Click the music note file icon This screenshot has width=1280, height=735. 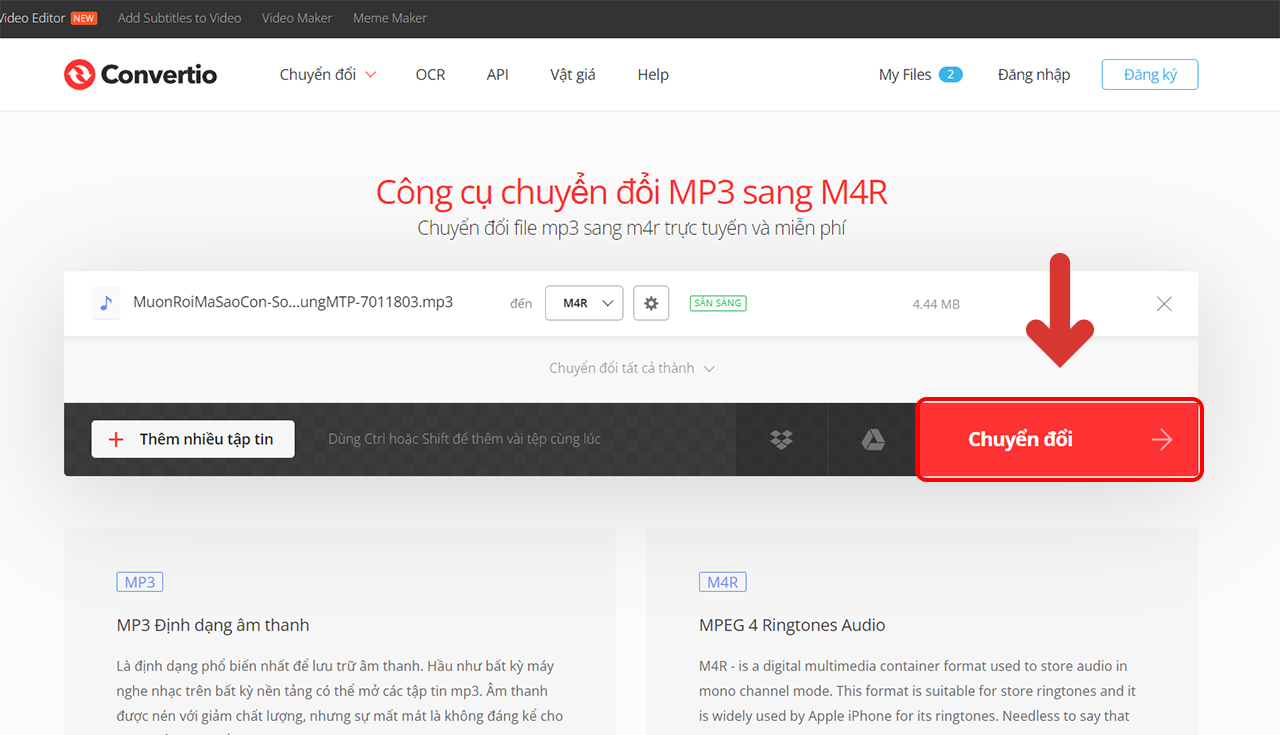pyautogui.click(x=106, y=303)
